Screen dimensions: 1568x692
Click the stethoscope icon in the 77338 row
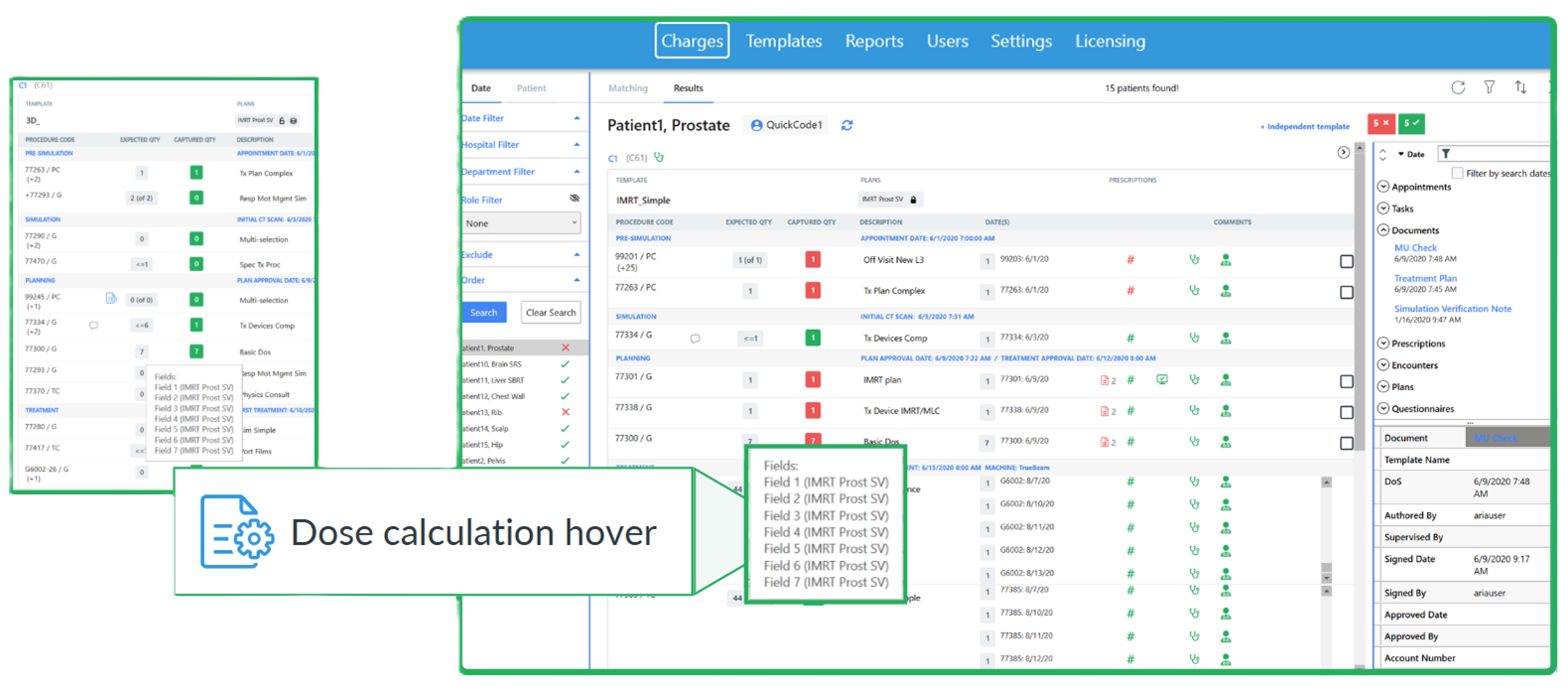(1194, 411)
